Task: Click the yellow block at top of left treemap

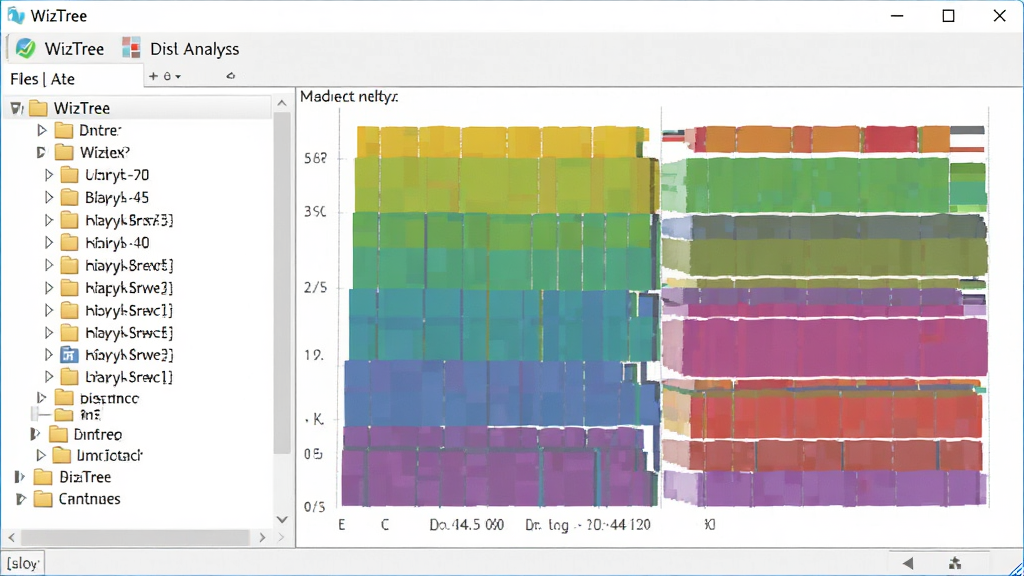Action: (x=502, y=142)
